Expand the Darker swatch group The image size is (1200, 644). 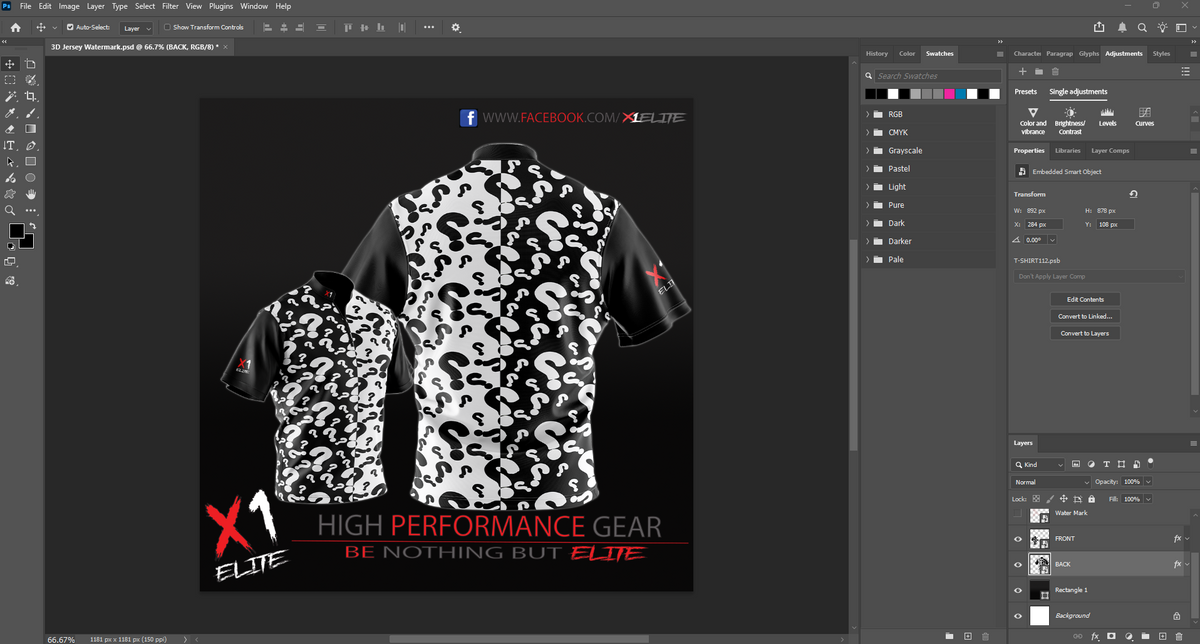868,241
